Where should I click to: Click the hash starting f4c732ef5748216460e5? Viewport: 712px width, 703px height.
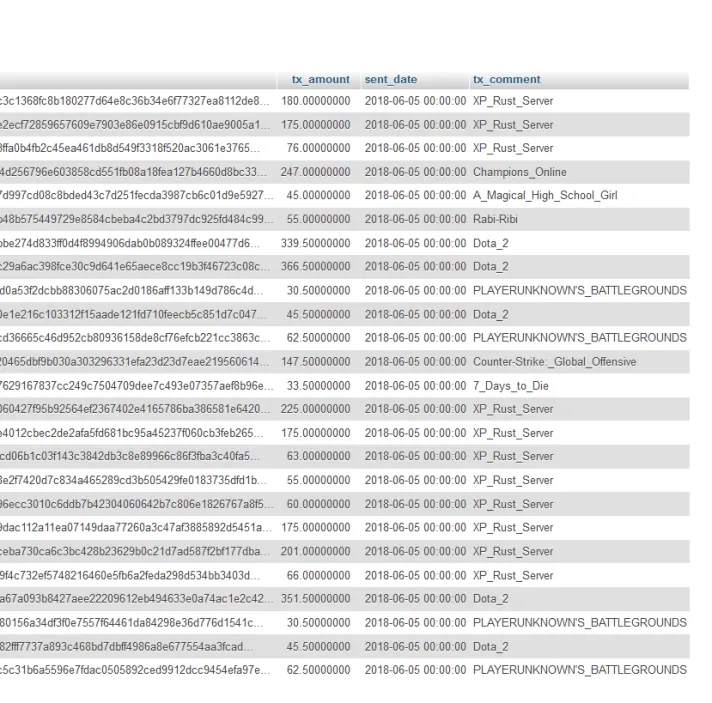coord(130,575)
